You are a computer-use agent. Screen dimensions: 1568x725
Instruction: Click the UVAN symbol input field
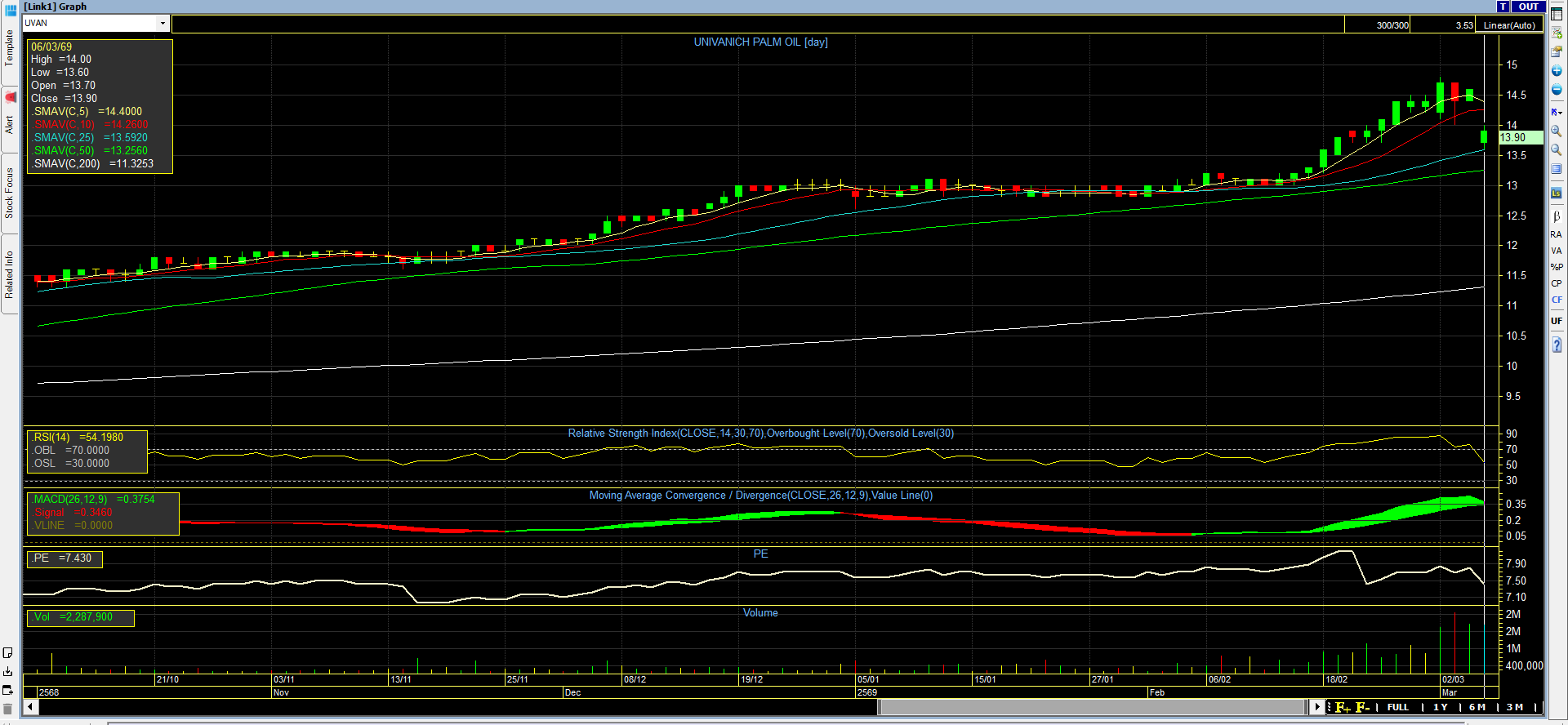tap(91, 24)
